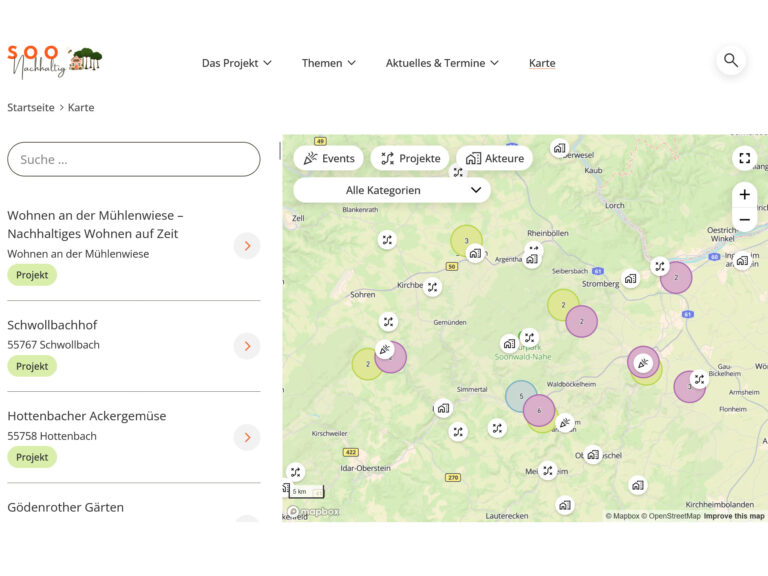
Task: Click actor marker right of Stromberg
Action: 630,279
